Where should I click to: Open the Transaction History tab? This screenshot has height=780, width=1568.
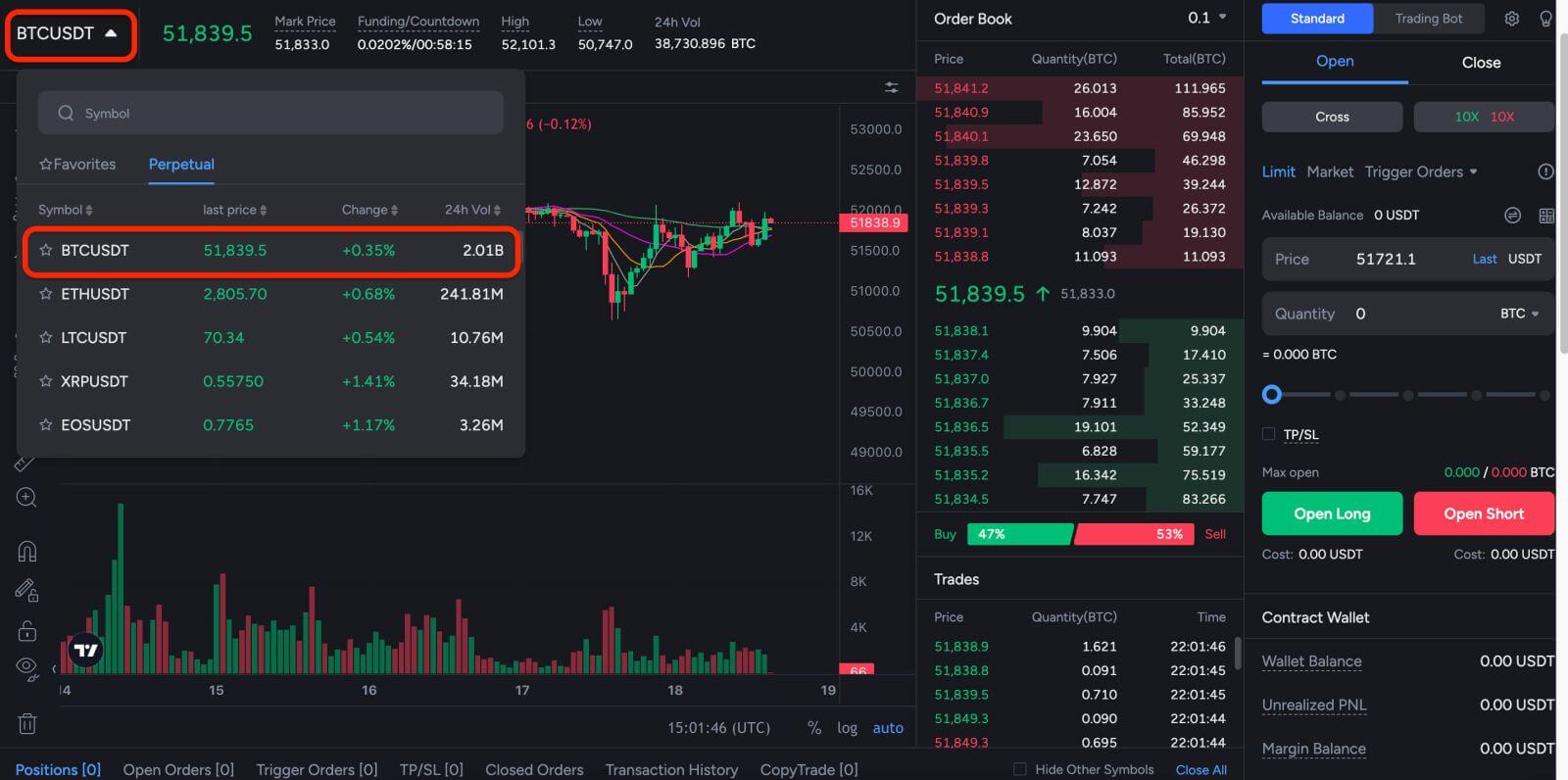[671, 769]
